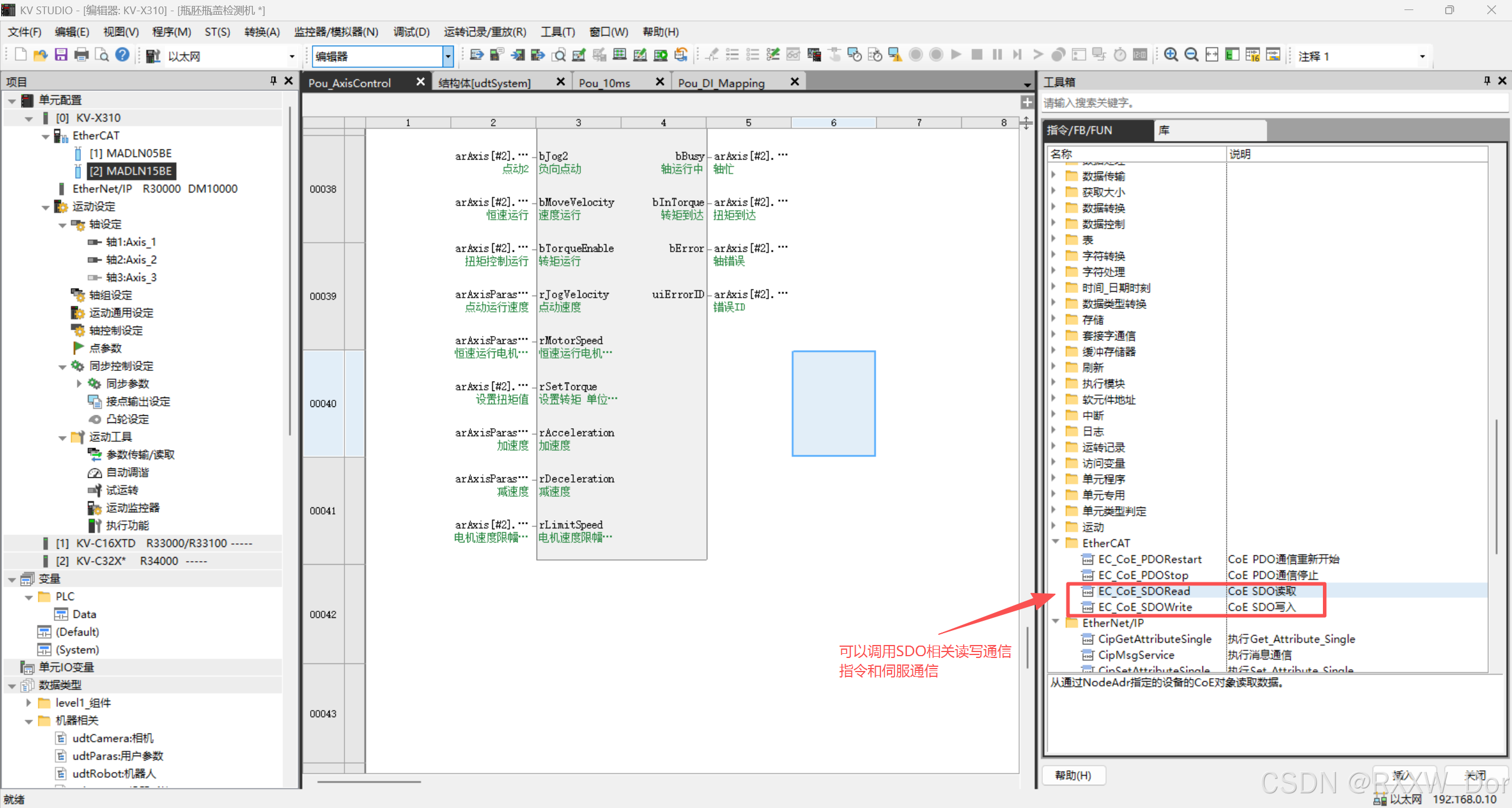Screen dimensions: 1512x808
Task: Click the 帮助(H) button in toolbox
Action: pyautogui.click(x=1072, y=775)
